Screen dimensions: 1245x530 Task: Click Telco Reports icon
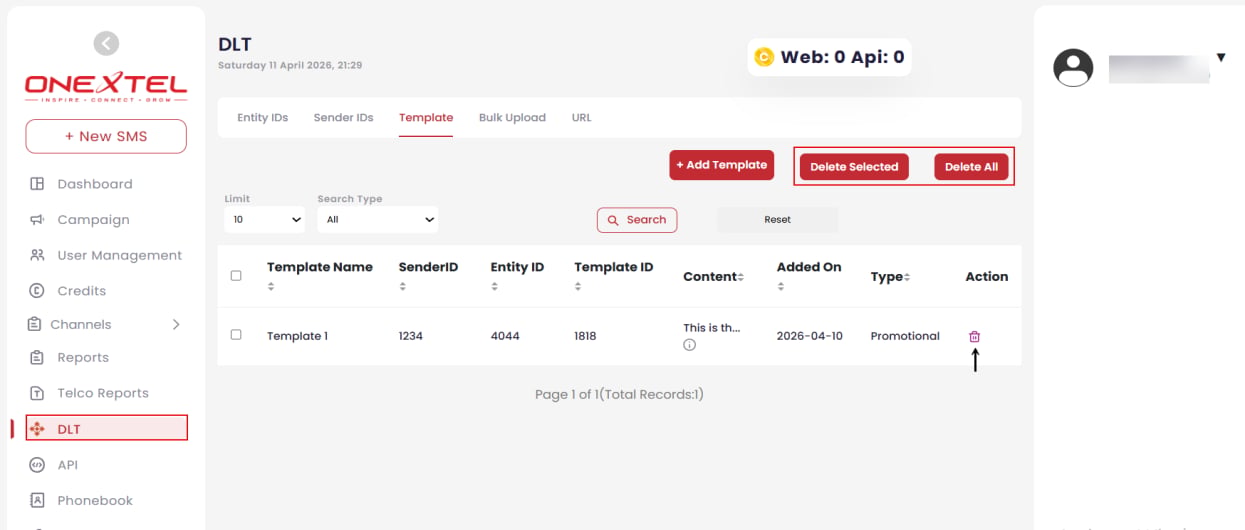[37, 393]
